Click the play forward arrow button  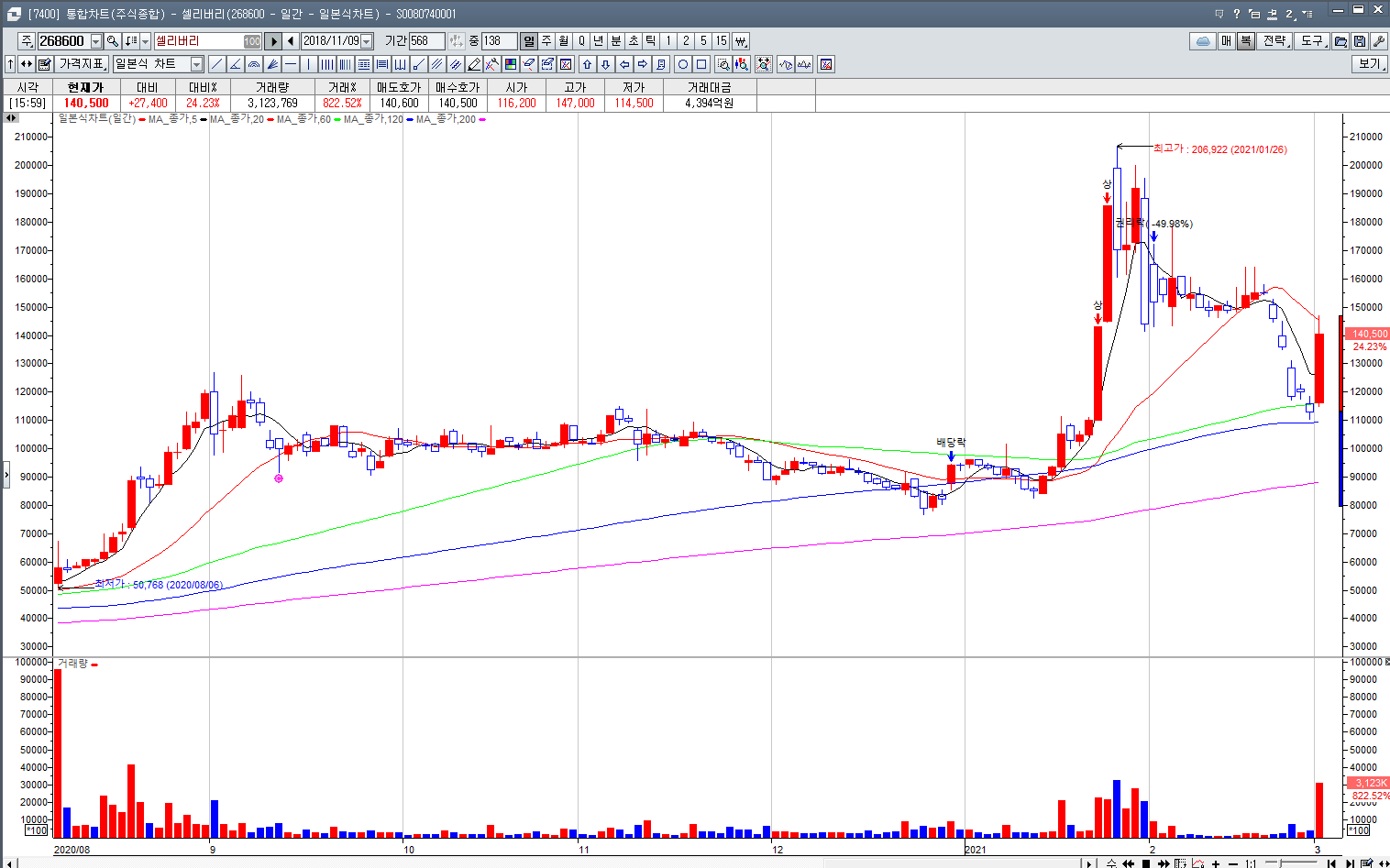272,41
